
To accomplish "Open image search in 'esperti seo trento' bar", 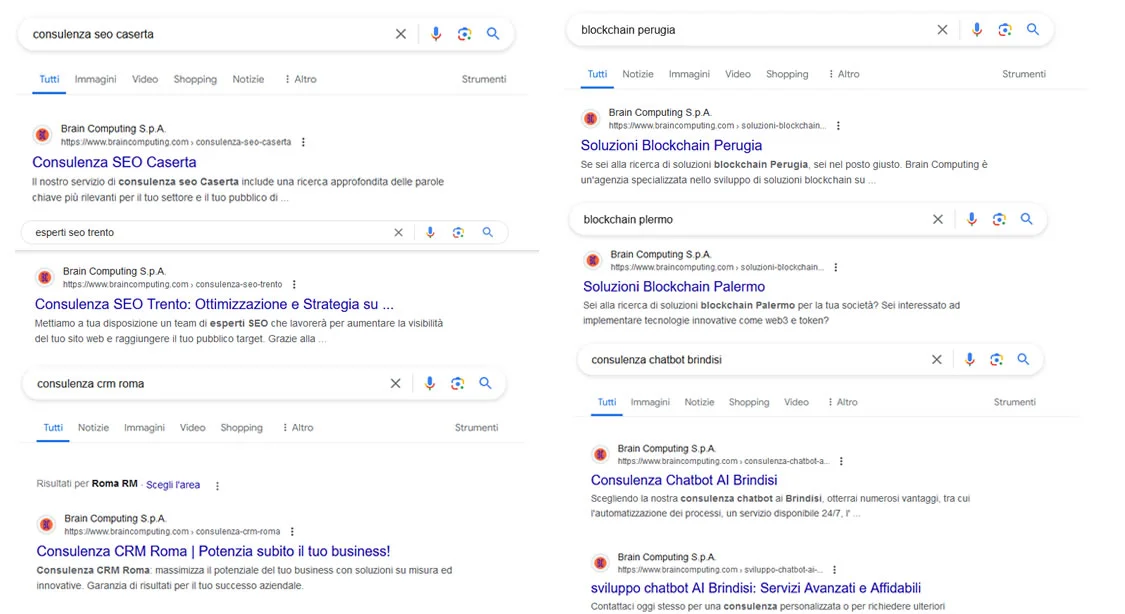I will (458, 232).
